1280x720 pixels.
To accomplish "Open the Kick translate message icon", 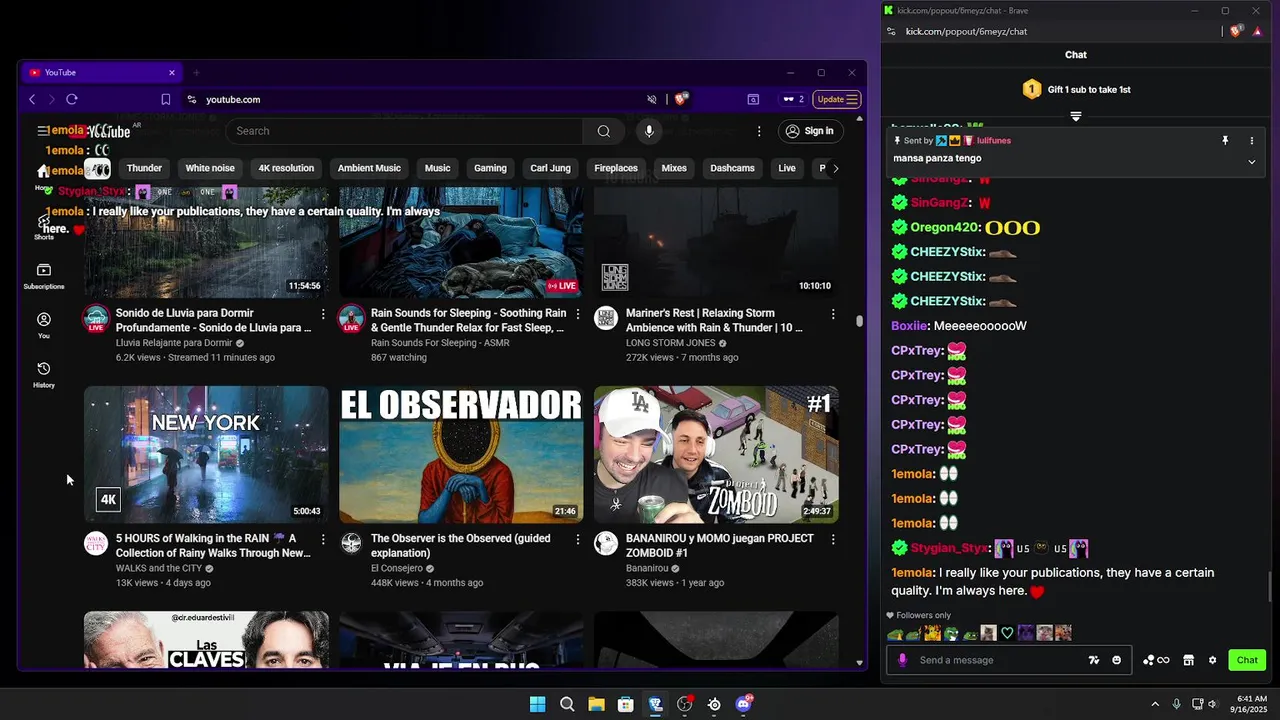I will (x=1094, y=660).
